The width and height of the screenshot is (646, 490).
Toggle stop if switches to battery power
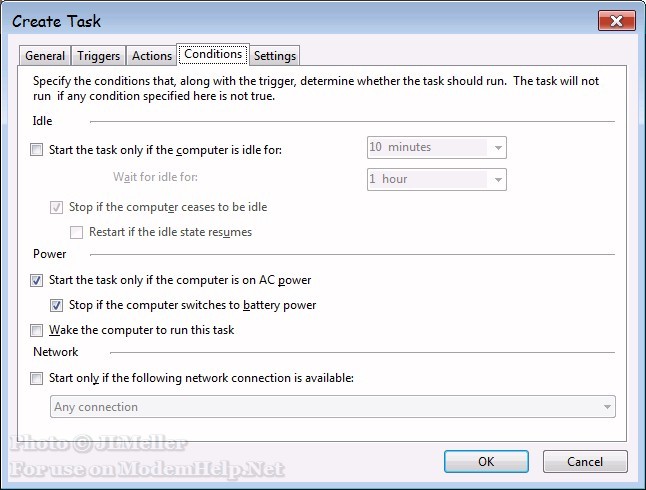click(x=56, y=305)
